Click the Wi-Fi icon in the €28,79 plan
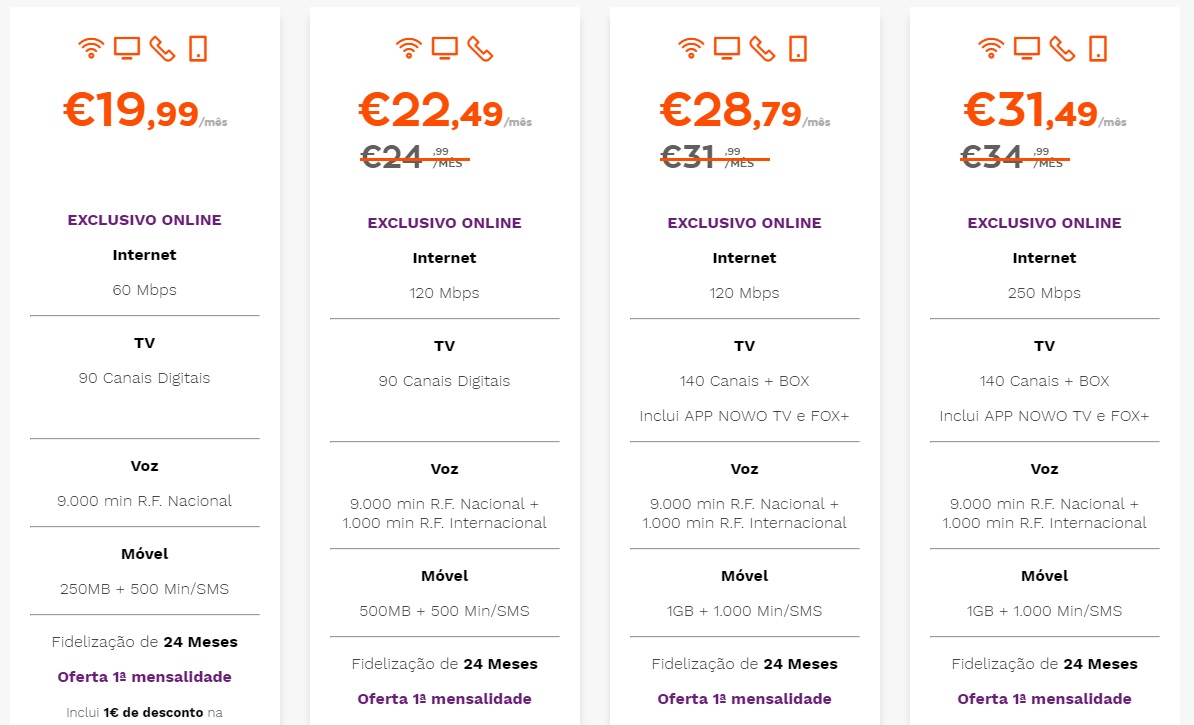Screen dimensions: 1194x725 tap(691, 46)
